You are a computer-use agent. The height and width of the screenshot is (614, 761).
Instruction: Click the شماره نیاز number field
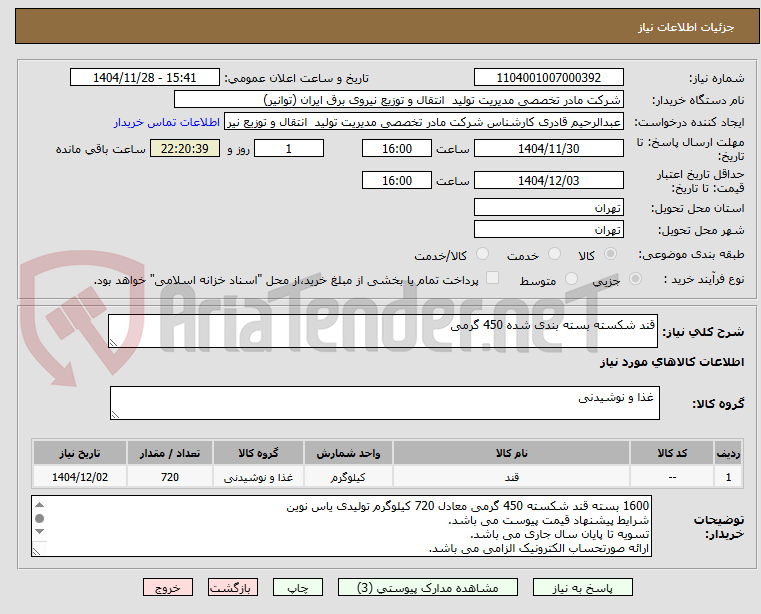click(x=548, y=78)
